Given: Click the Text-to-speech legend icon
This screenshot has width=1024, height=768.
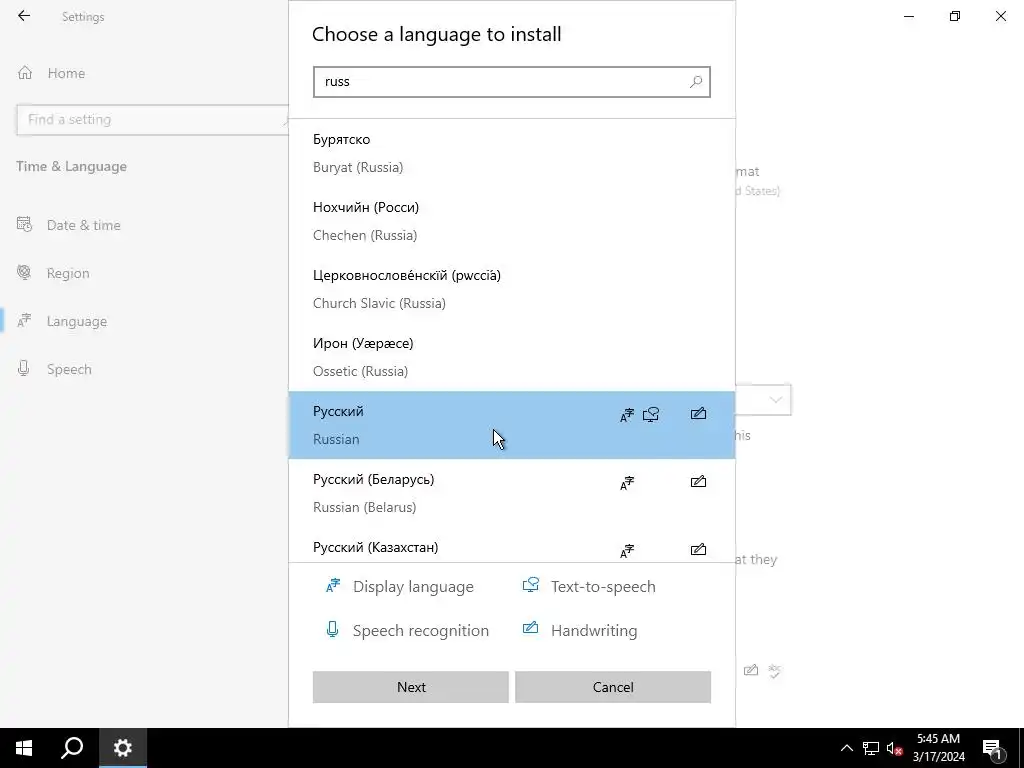Looking at the screenshot, I should click(531, 584).
